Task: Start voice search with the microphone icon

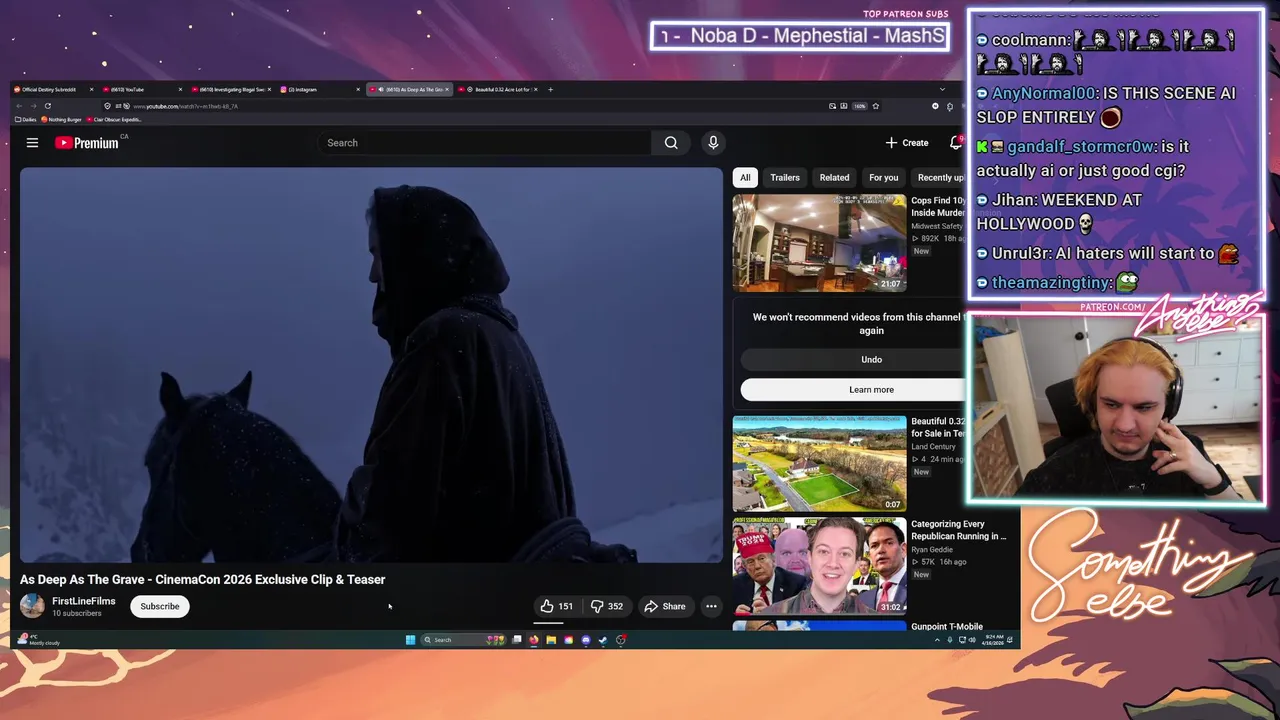Action: pyautogui.click(x=713, y=143)
